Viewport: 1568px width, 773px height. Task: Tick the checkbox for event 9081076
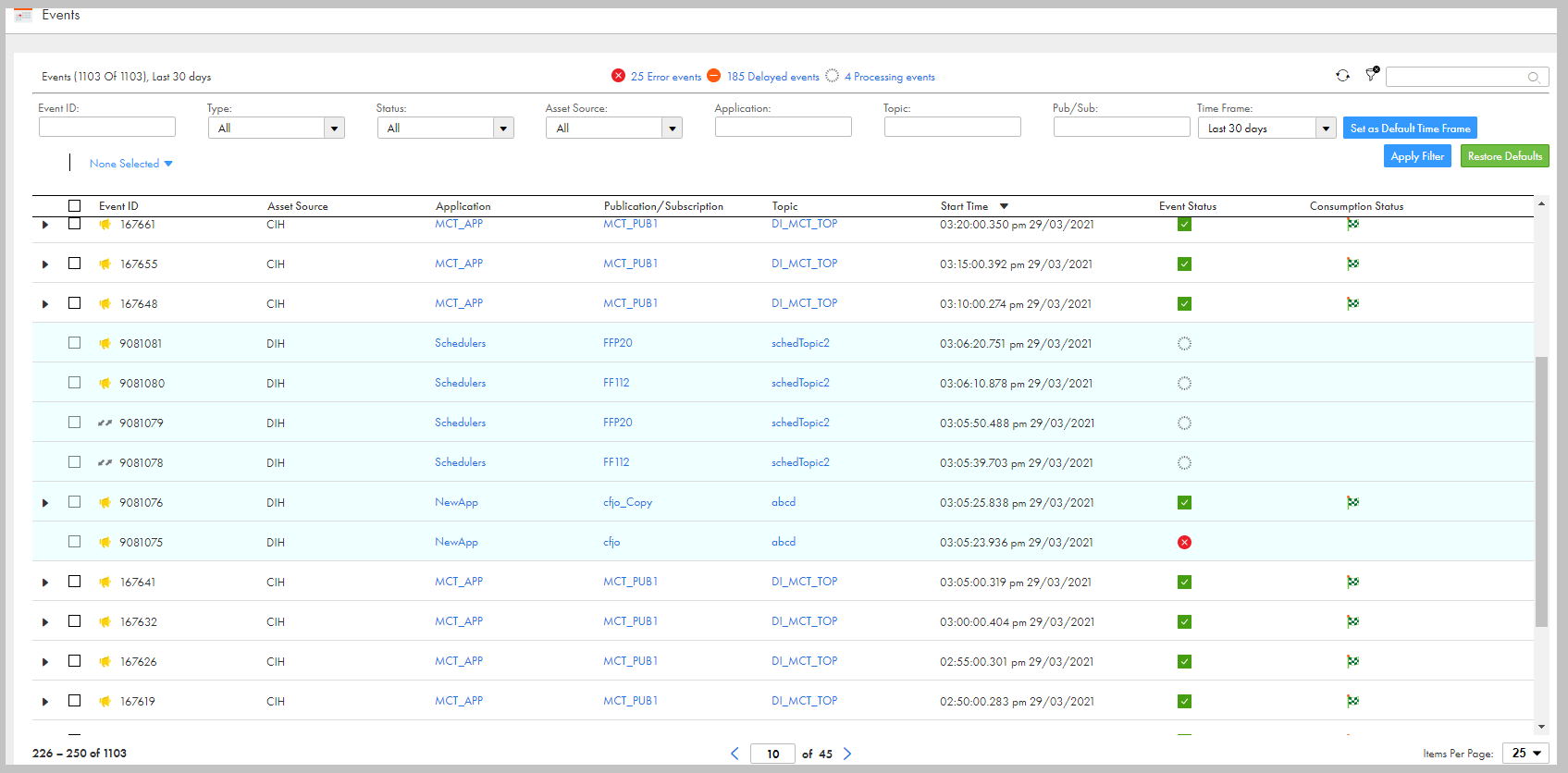click(x=75, y=501)
